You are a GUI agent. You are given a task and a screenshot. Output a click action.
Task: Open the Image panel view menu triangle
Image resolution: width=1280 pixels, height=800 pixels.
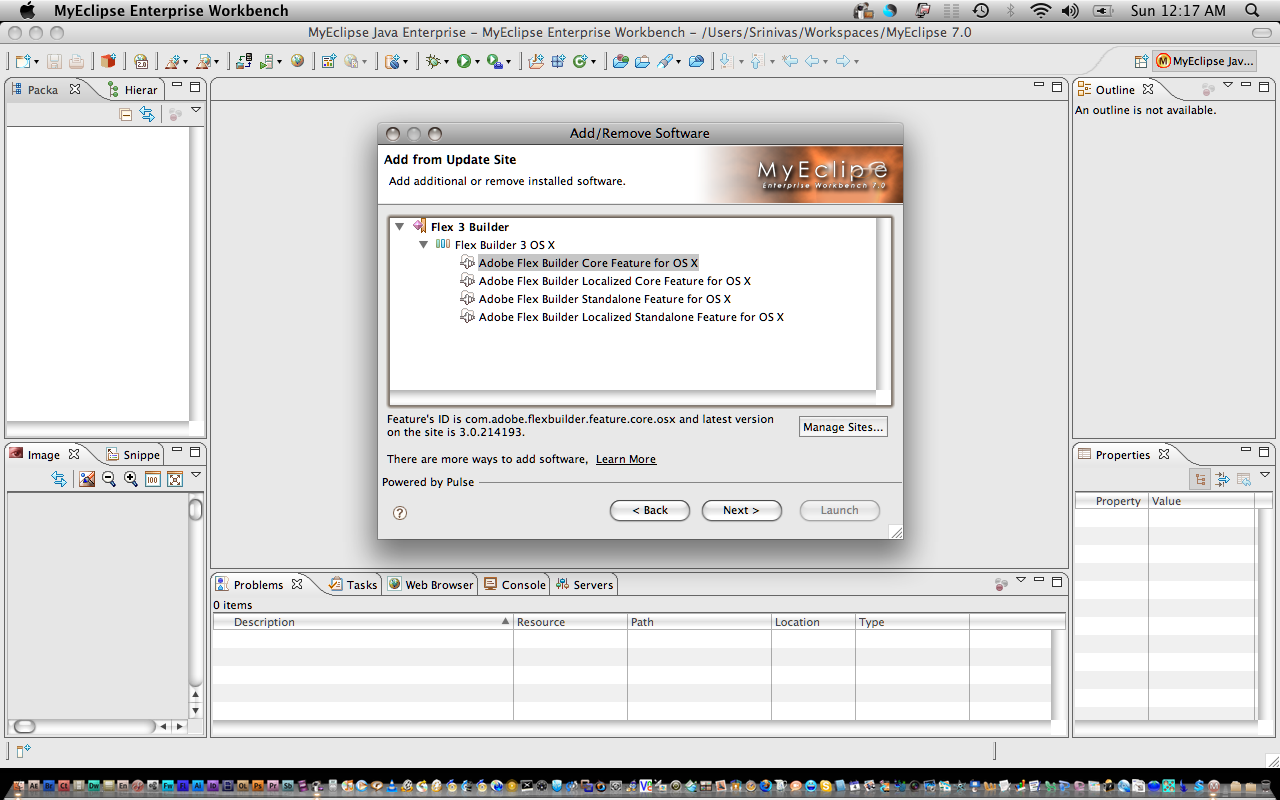pos(196,475)
